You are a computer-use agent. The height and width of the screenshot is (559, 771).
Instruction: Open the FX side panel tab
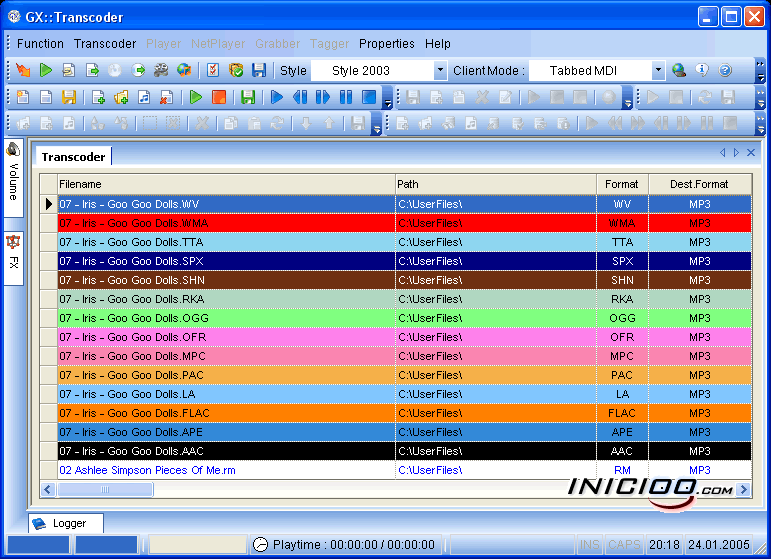click(13, 258)
